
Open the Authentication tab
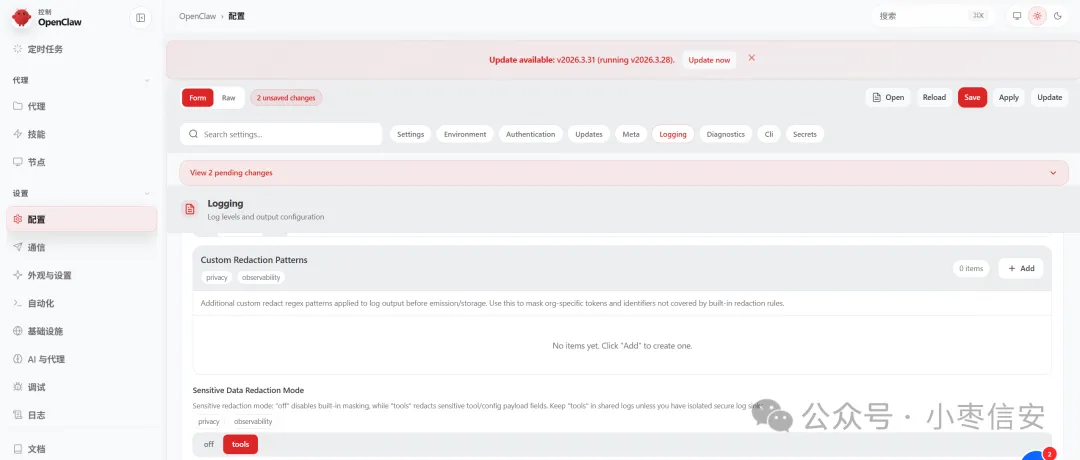coord(530,134)
